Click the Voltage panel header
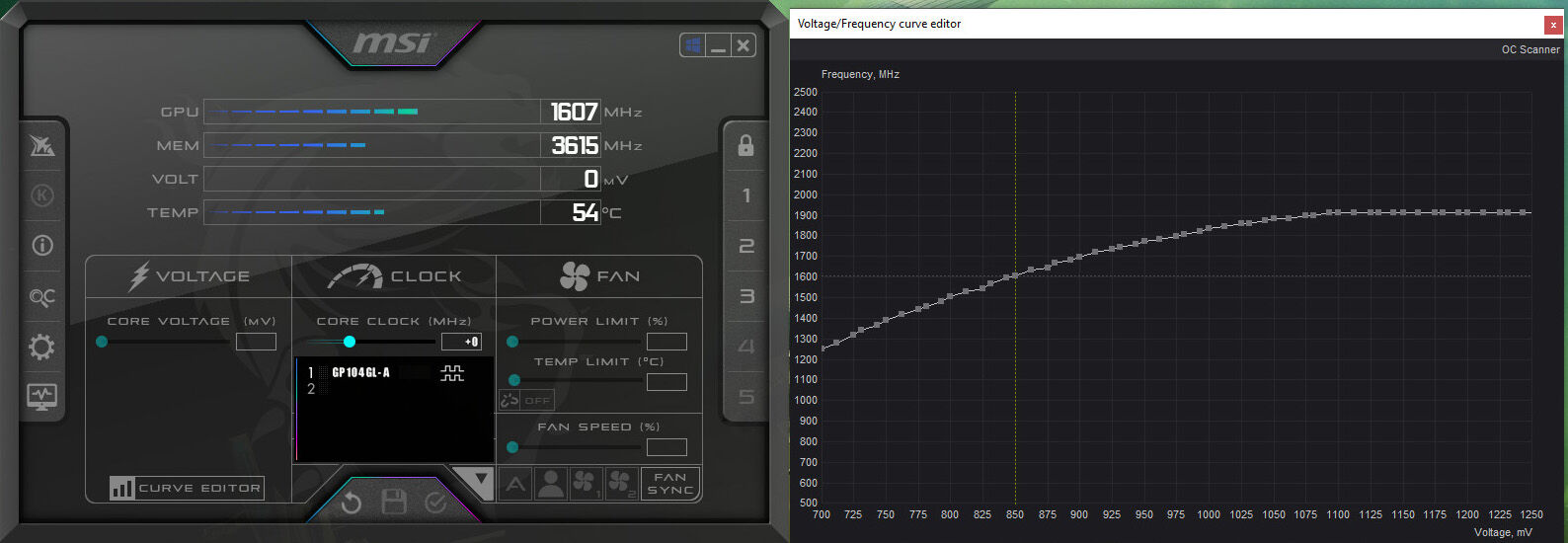The image size is (1568, 543). click(189, 276)
